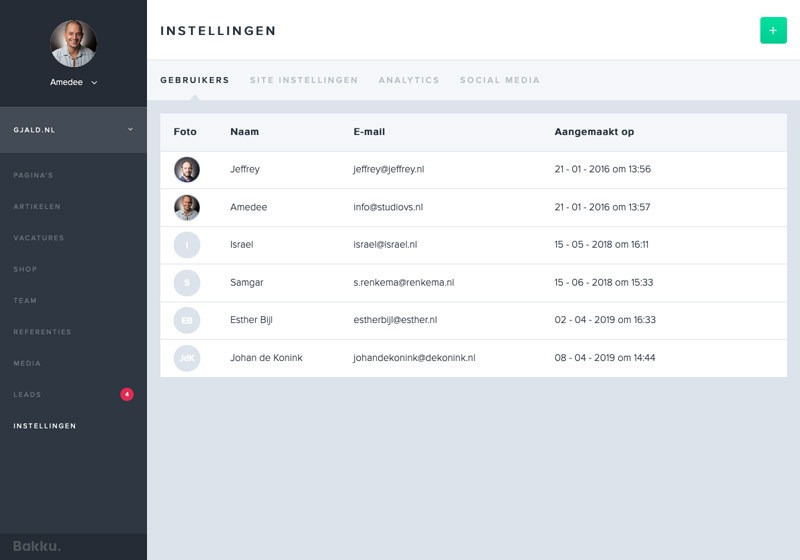Open the Shop sidebar item
800x560 pixels.
[x=25, y=269]
